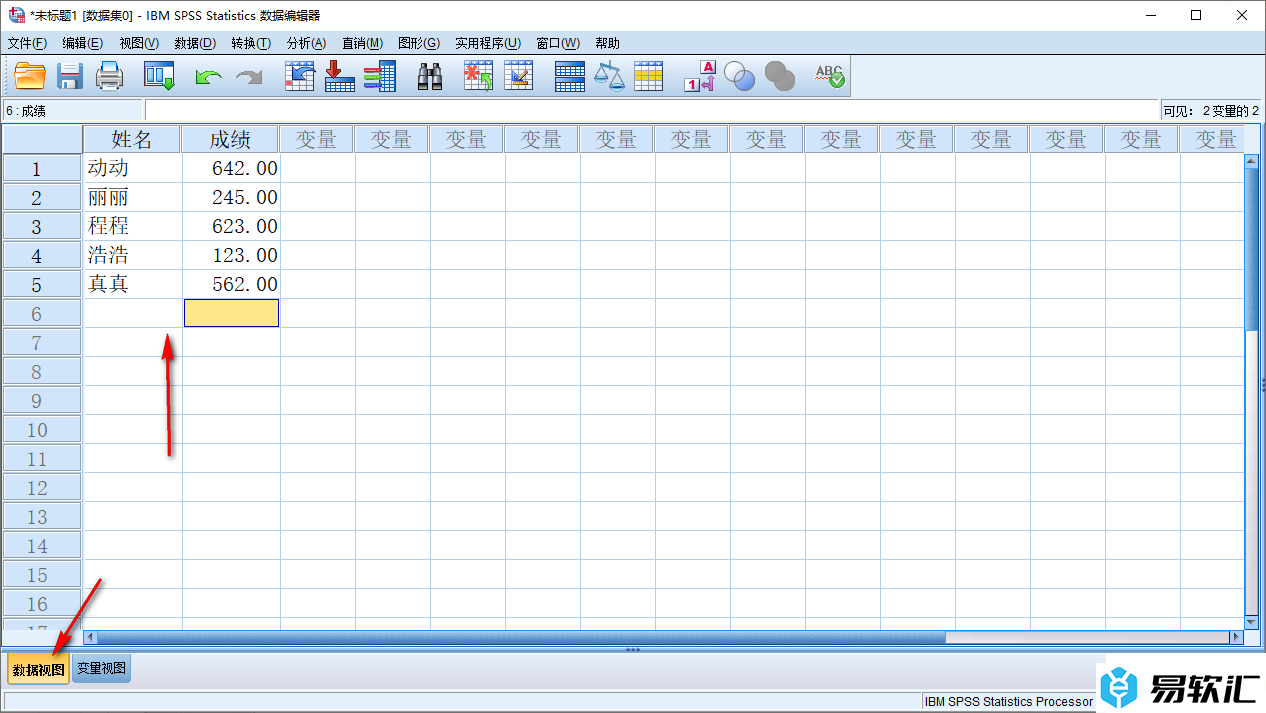Click the horizontal scrollbar right arrow

(1236, 636)
